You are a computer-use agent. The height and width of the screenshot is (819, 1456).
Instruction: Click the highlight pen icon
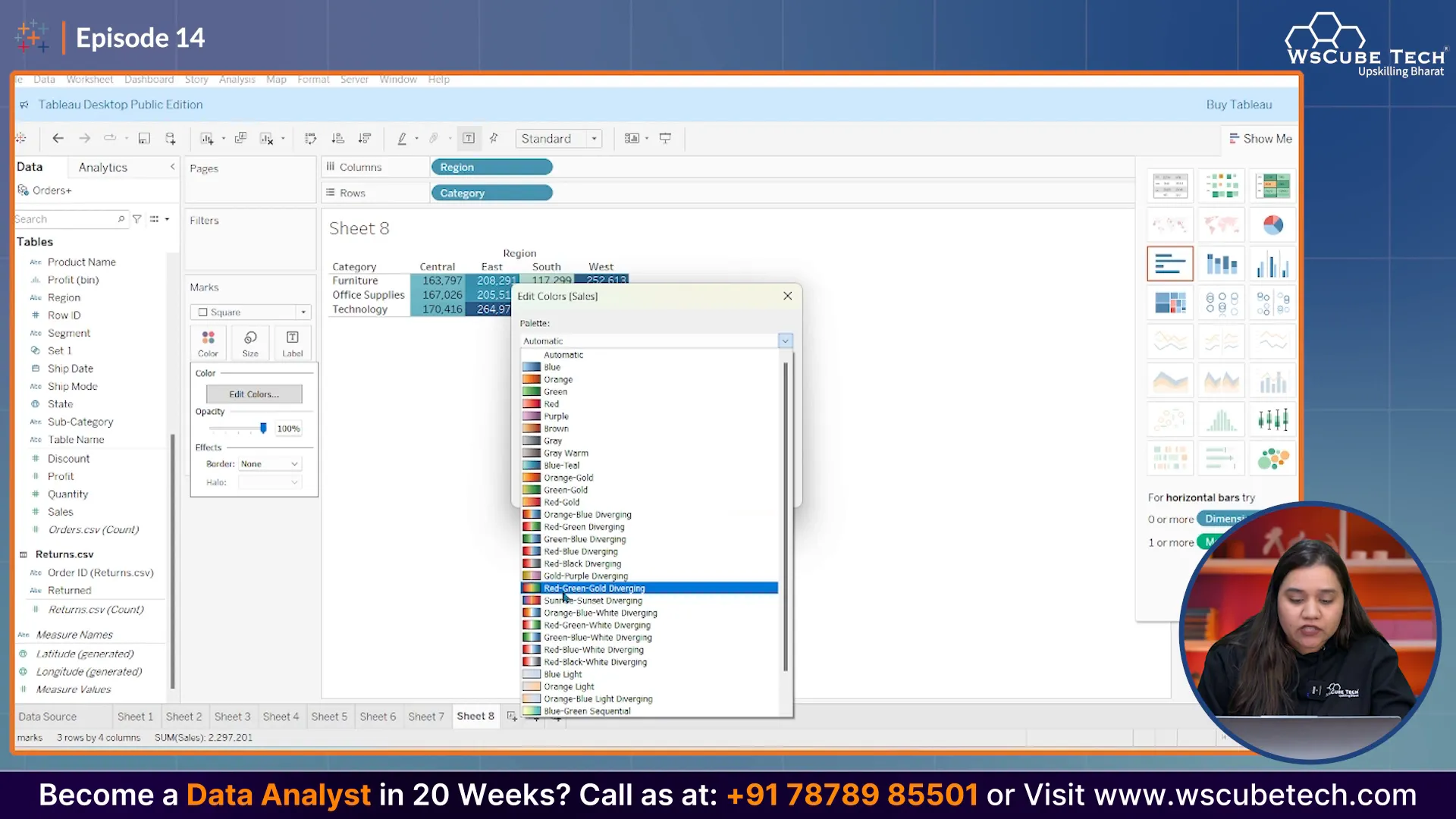402,138
